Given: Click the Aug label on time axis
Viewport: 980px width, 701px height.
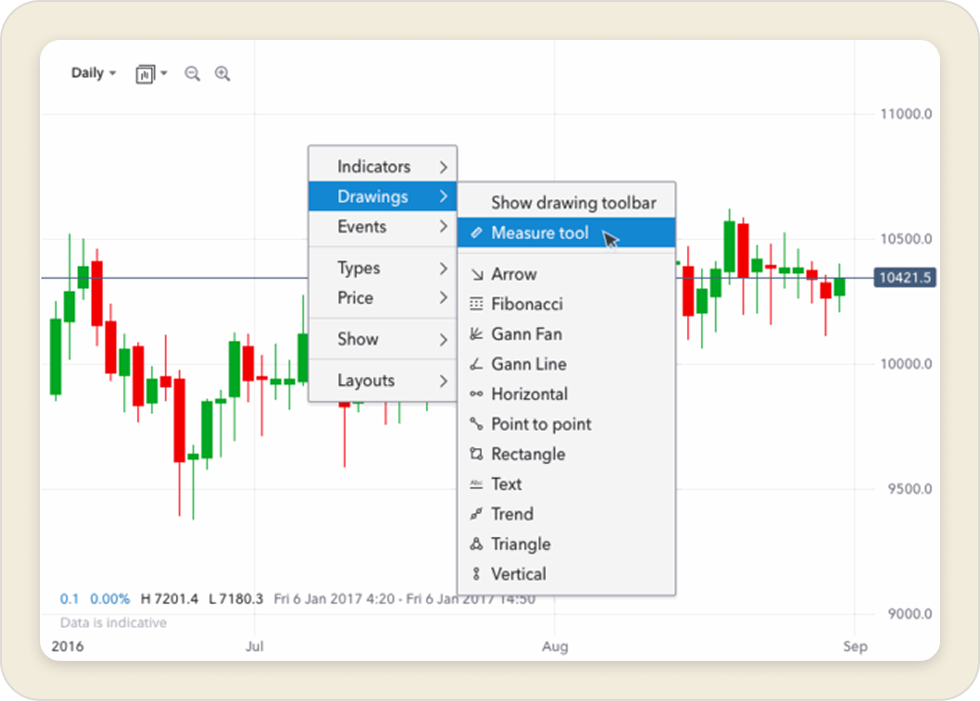Looking at the screenshot, I should tap(555, 647).
